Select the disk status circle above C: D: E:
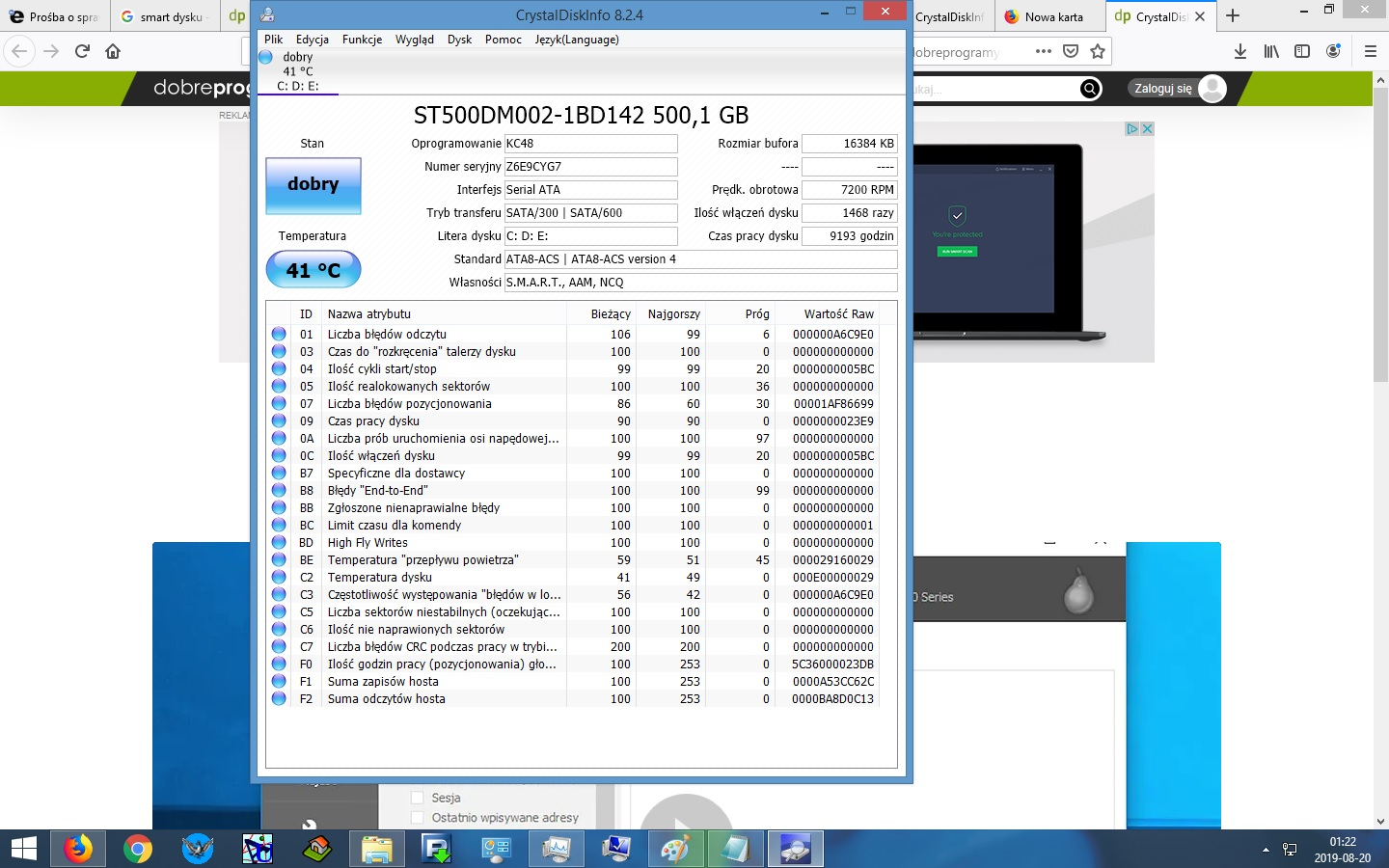1389x868 pixels. (266, 57)
